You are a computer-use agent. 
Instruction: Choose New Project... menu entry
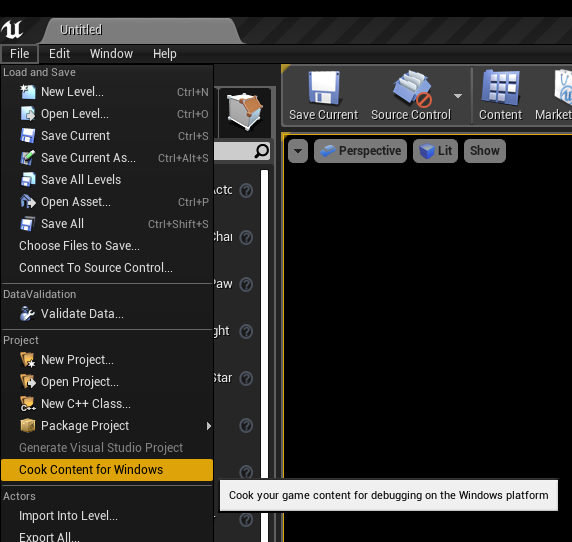[107, 360]
